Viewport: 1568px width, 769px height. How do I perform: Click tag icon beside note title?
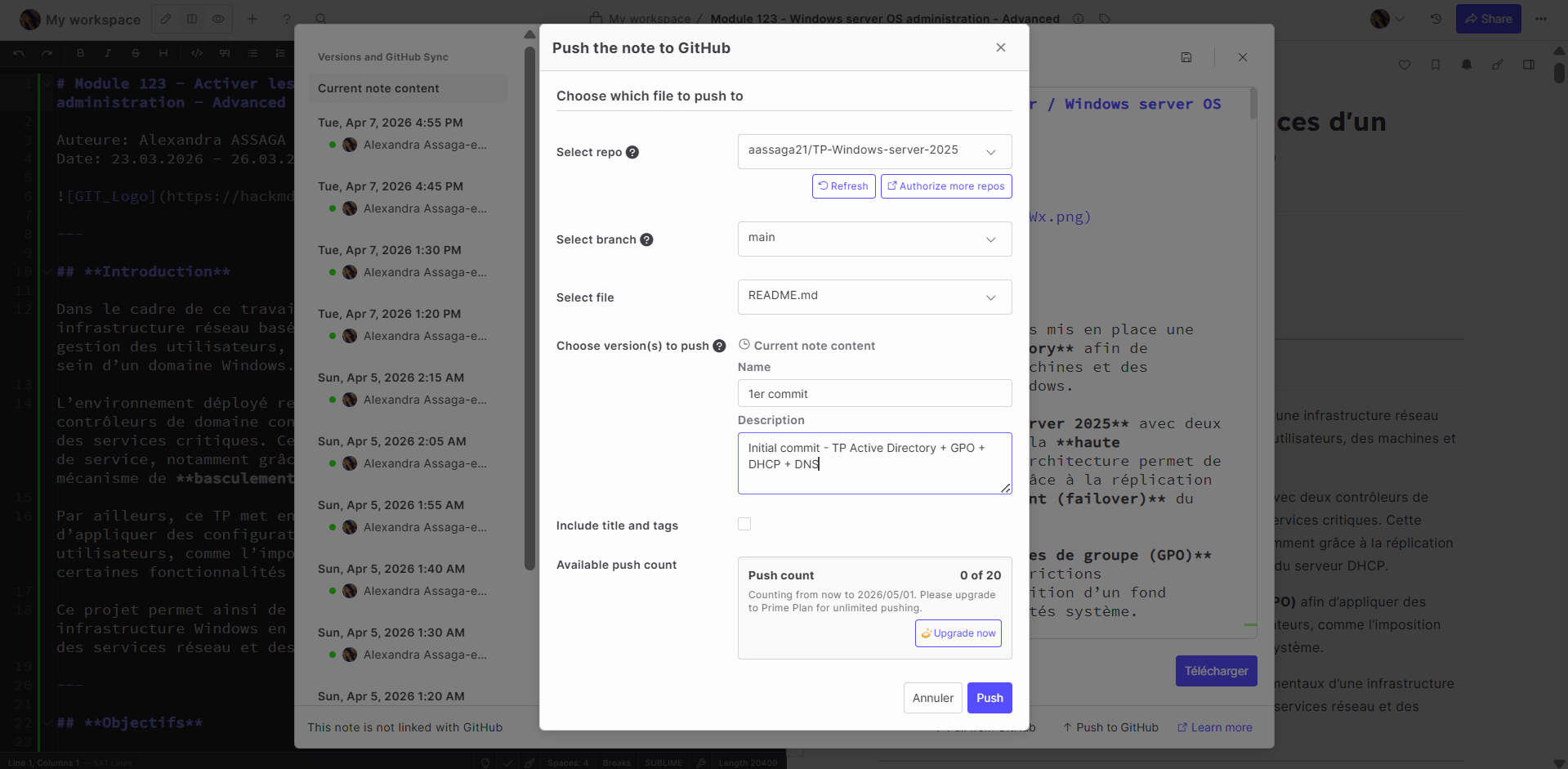(1105, 19)
